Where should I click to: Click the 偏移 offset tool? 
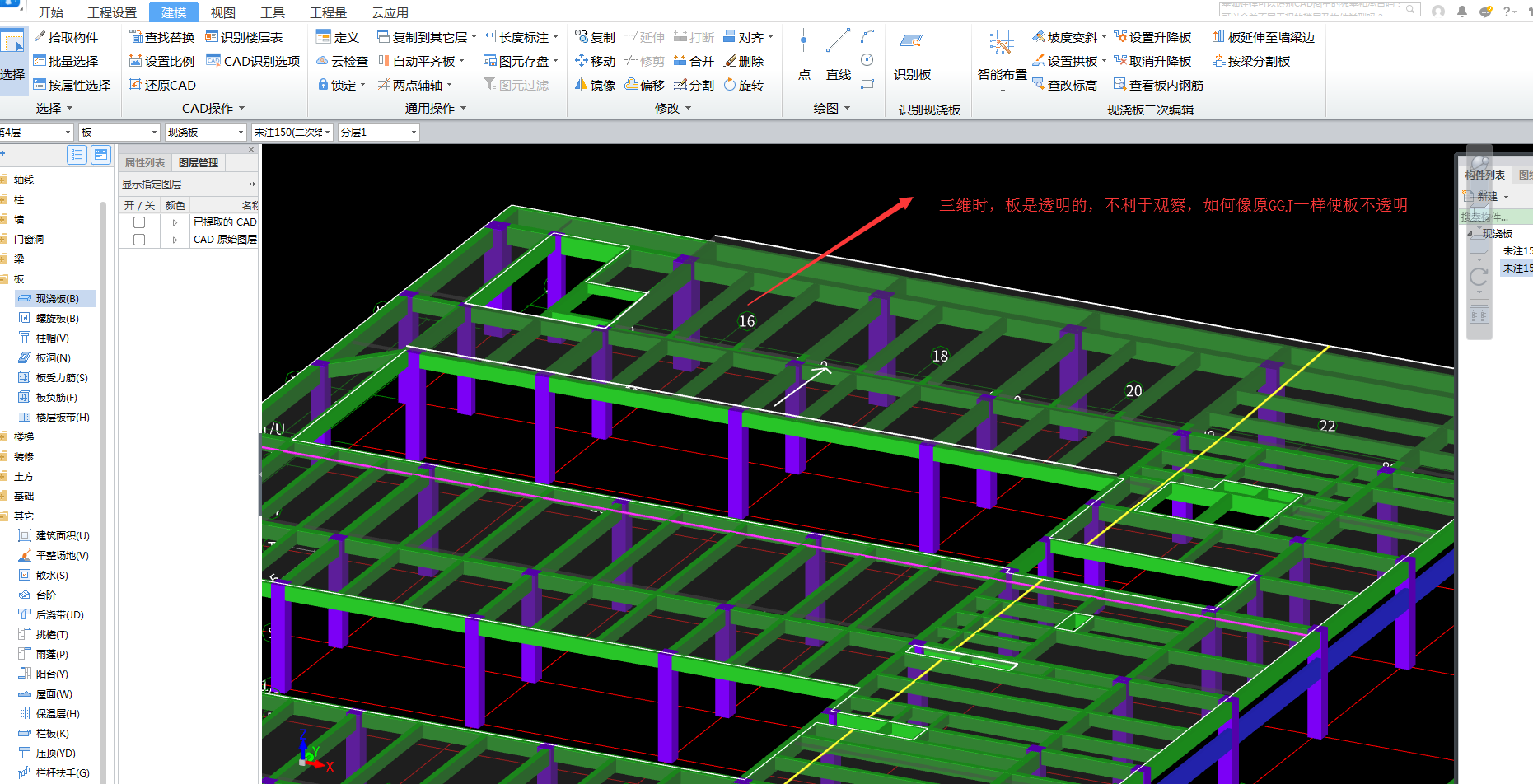click(x=645, y=85)
